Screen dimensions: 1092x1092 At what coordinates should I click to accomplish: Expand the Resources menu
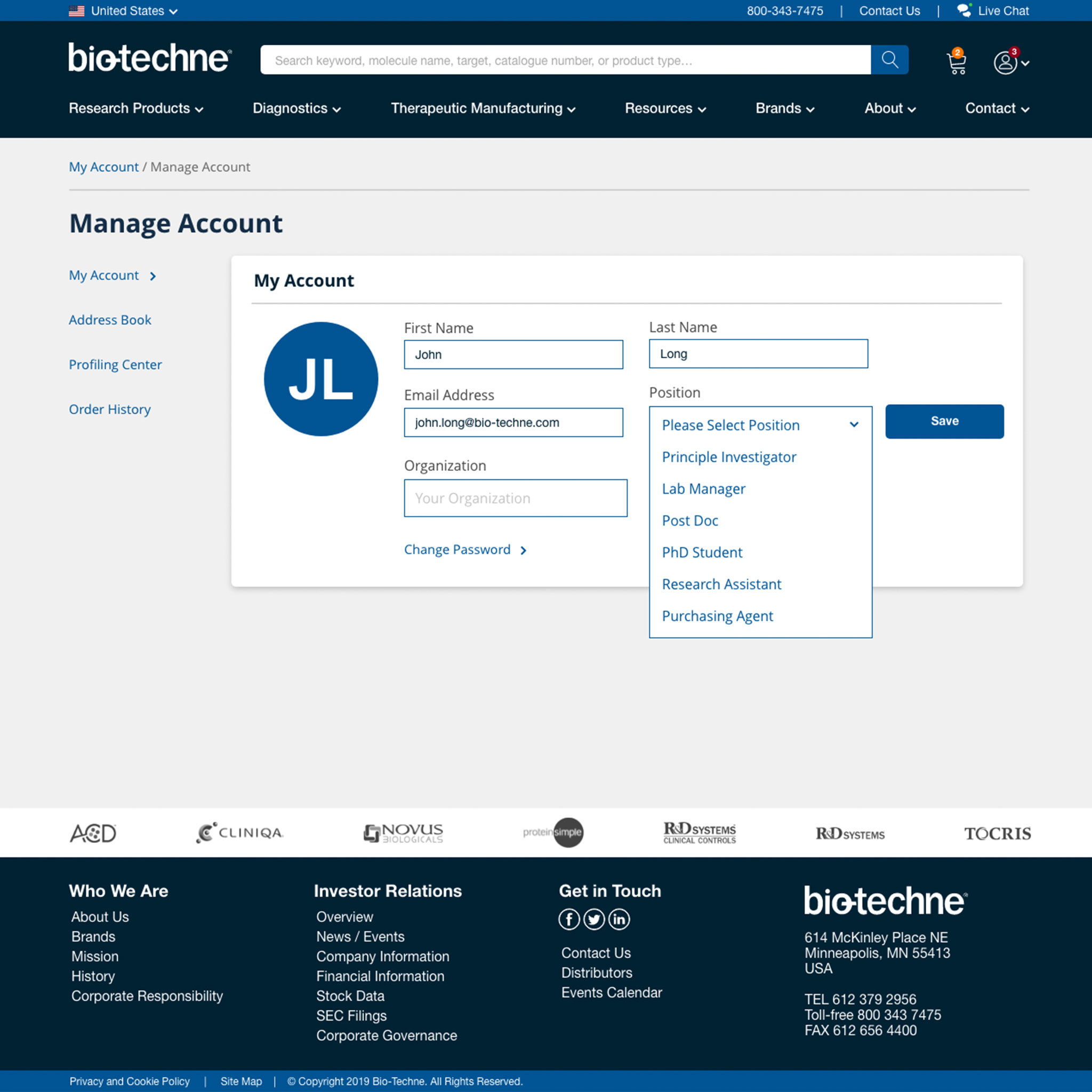pyautogui.click(x=665, y=109)
